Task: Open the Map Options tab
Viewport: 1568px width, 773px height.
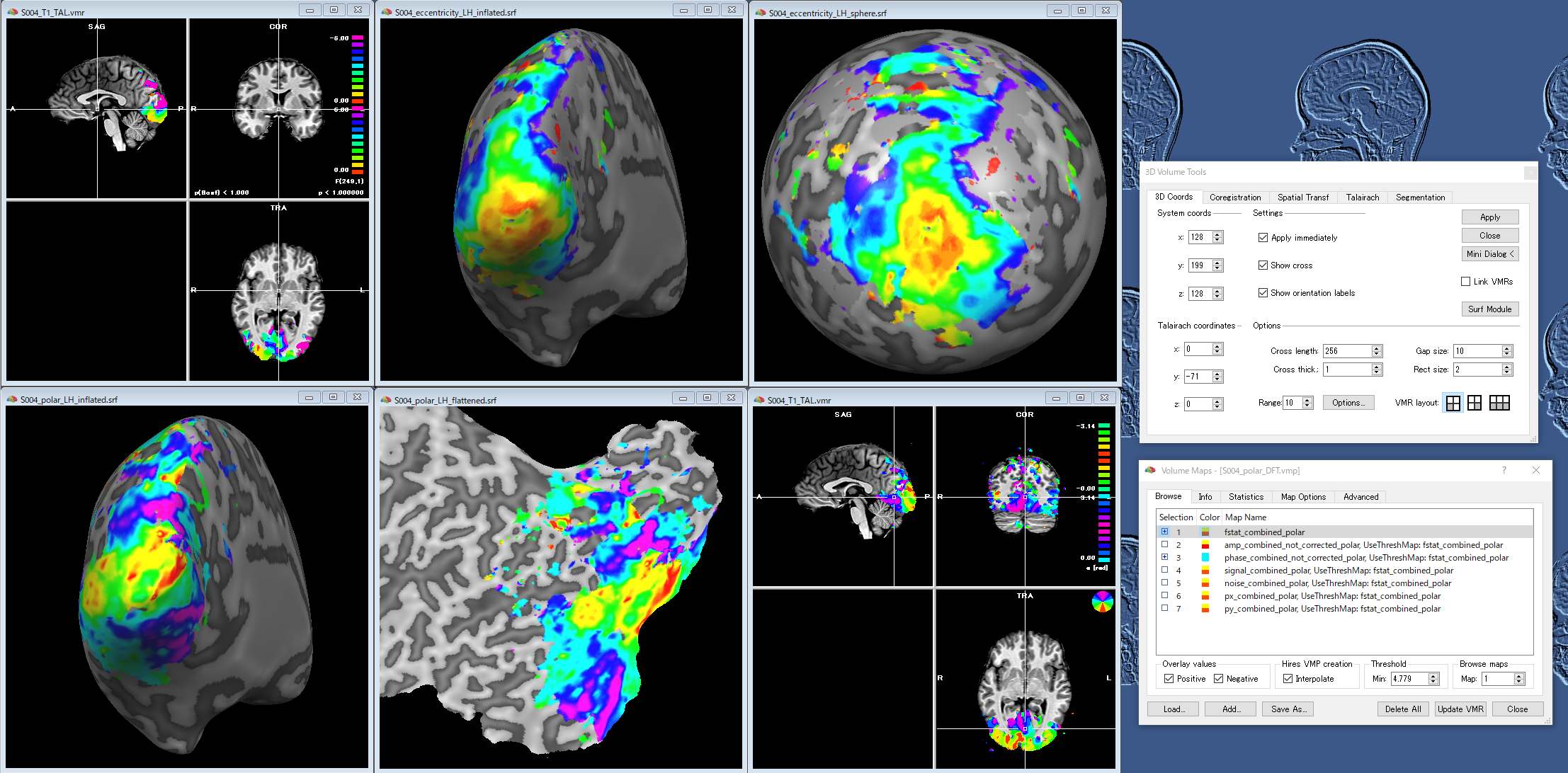Action: click(1303, 497)
